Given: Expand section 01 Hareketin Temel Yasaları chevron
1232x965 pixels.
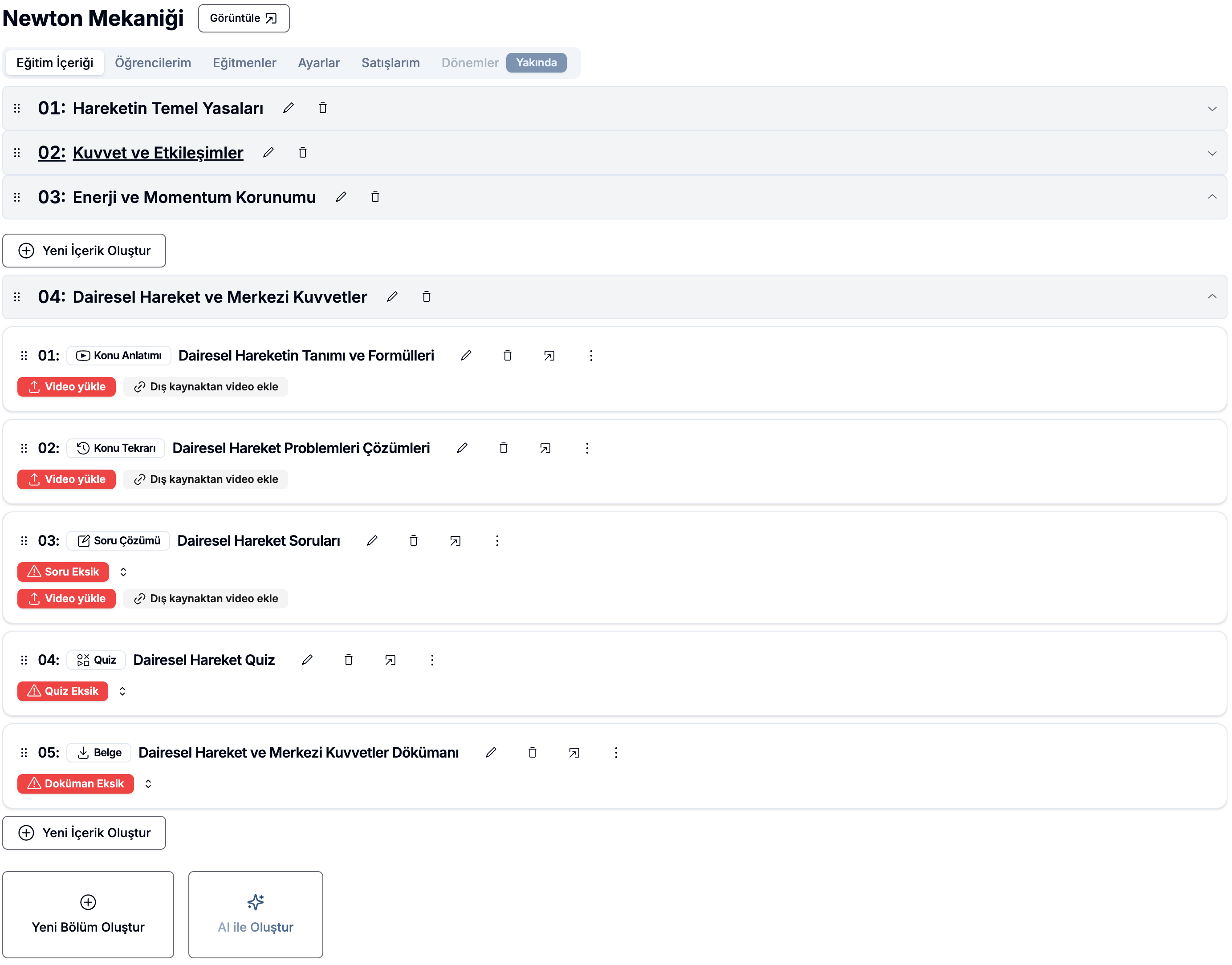Looking at the screenshot, I should coord(1212,109).
